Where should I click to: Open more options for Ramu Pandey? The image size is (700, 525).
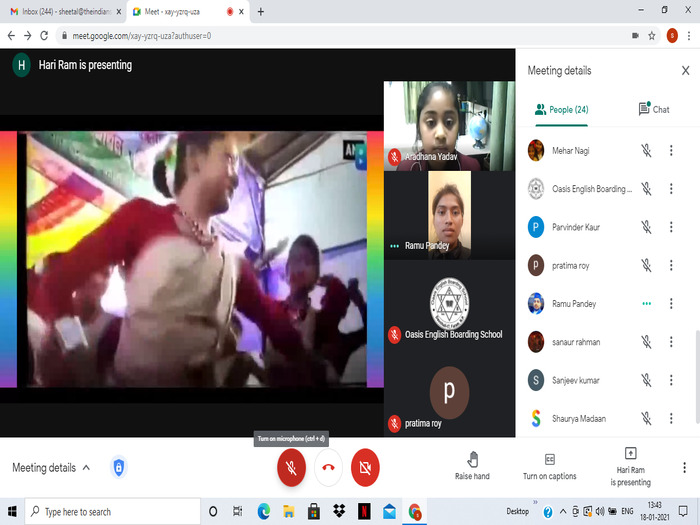click(x=671, y=304)
